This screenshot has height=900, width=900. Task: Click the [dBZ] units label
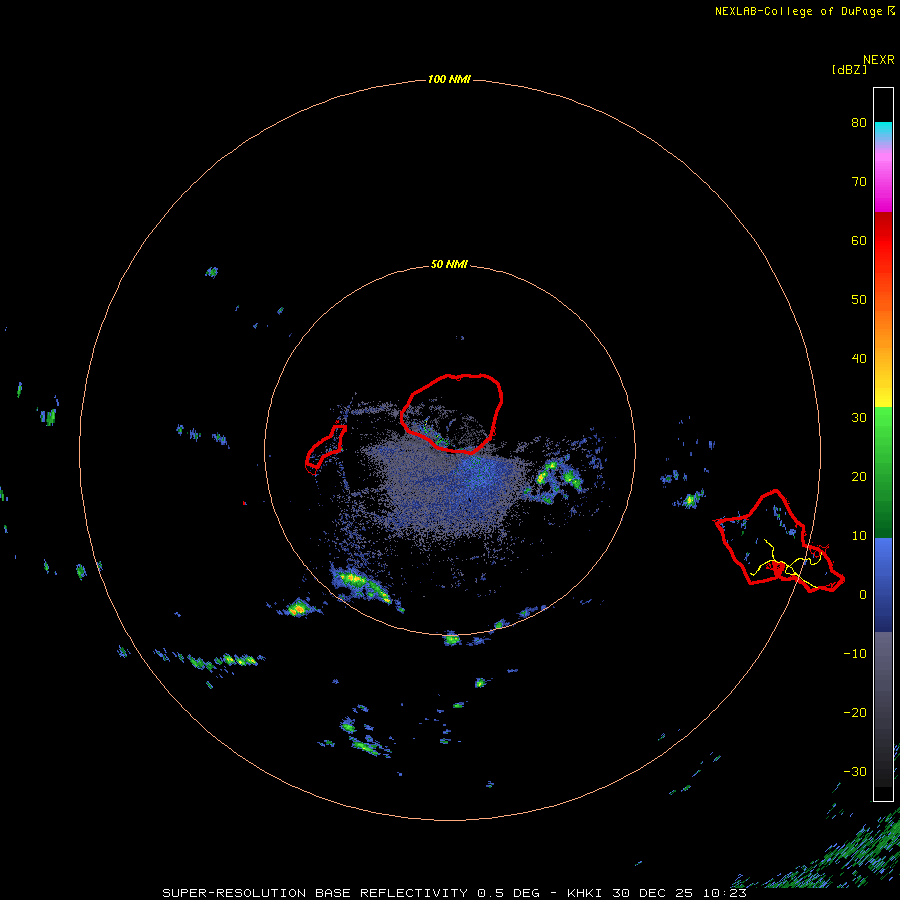click(x=849, y=70)
